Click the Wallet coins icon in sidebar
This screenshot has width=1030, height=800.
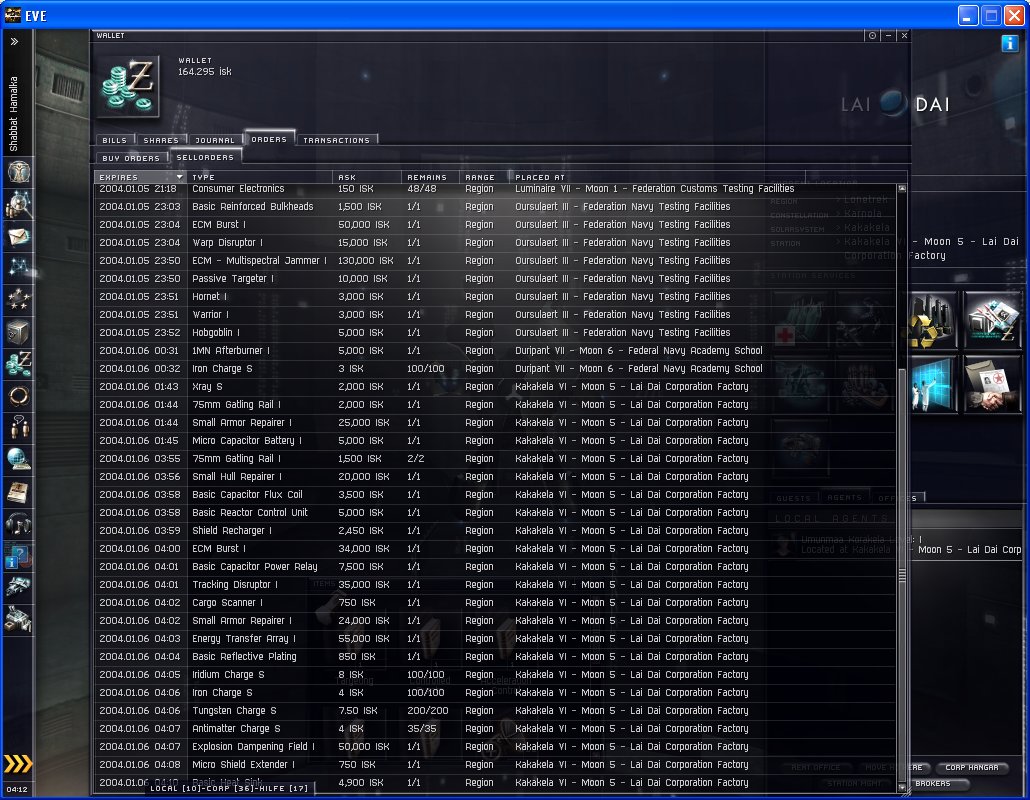pyautogui.click(x=18, y=363)
